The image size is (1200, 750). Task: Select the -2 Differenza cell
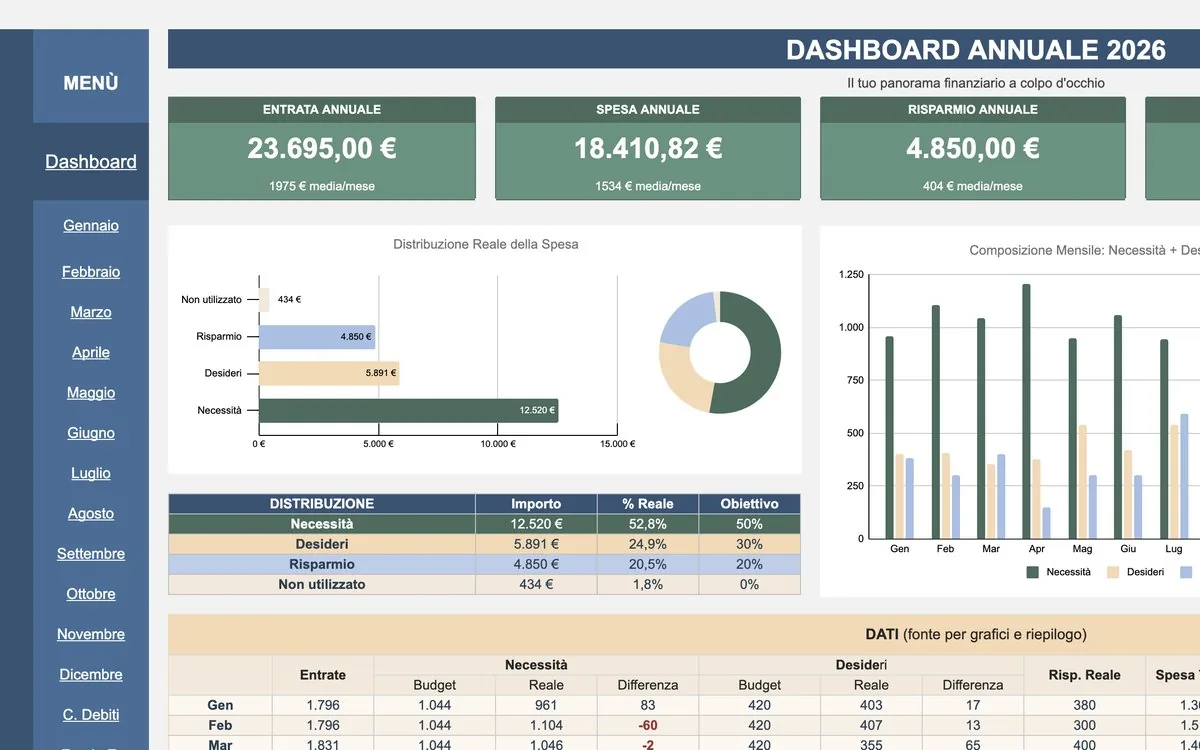648,745
